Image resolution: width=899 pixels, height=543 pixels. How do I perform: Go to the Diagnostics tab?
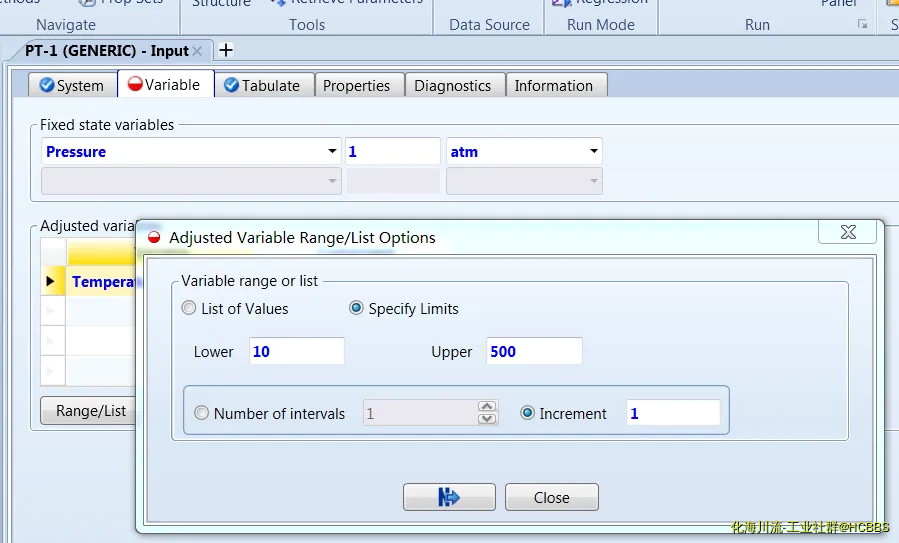452,86
